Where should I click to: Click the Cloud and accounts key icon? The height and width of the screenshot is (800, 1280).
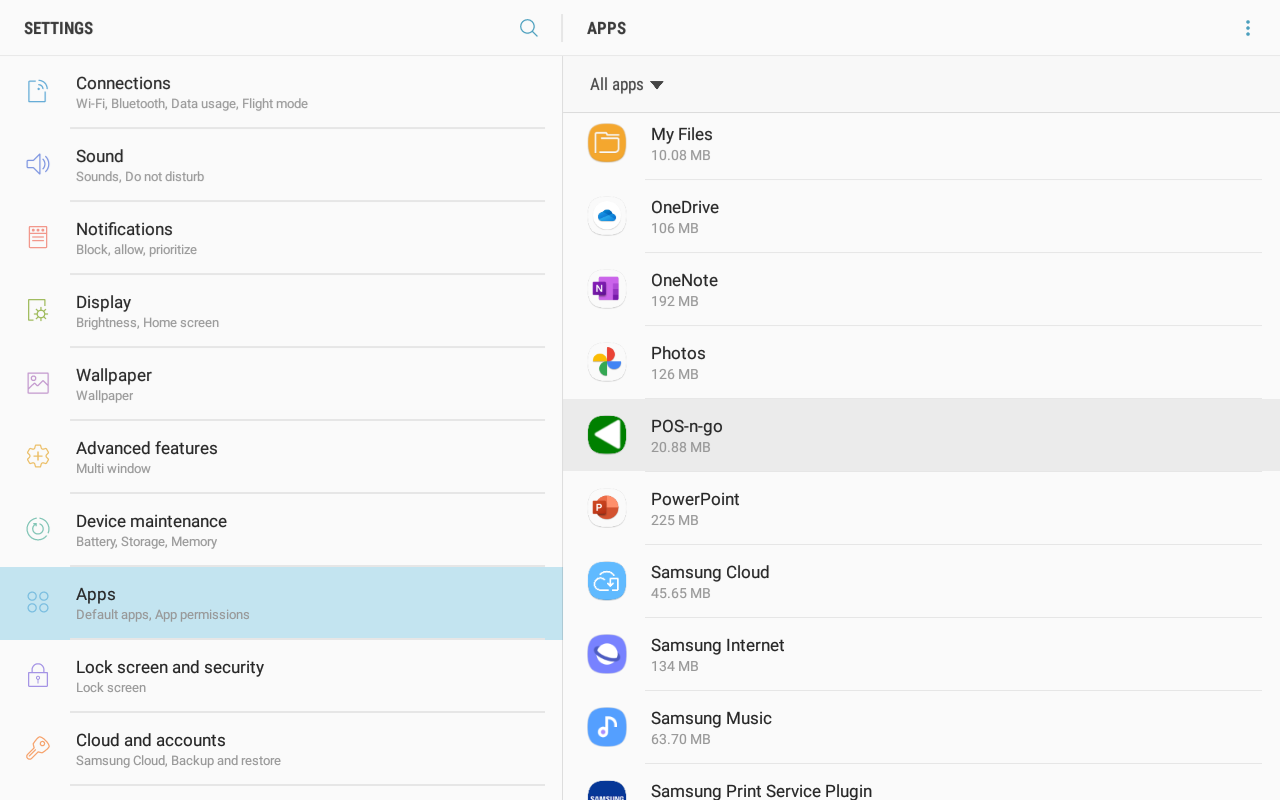[x=38, y=748]
